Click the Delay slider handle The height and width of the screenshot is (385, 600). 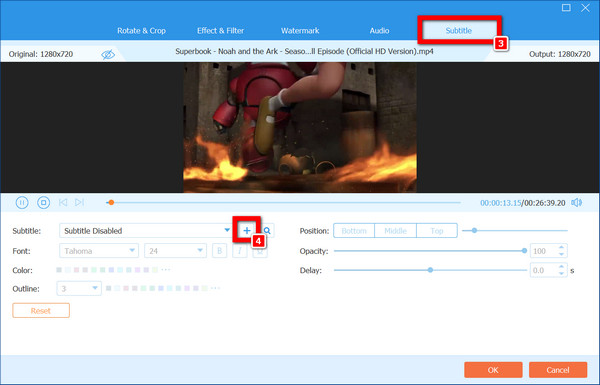point(430,270)
